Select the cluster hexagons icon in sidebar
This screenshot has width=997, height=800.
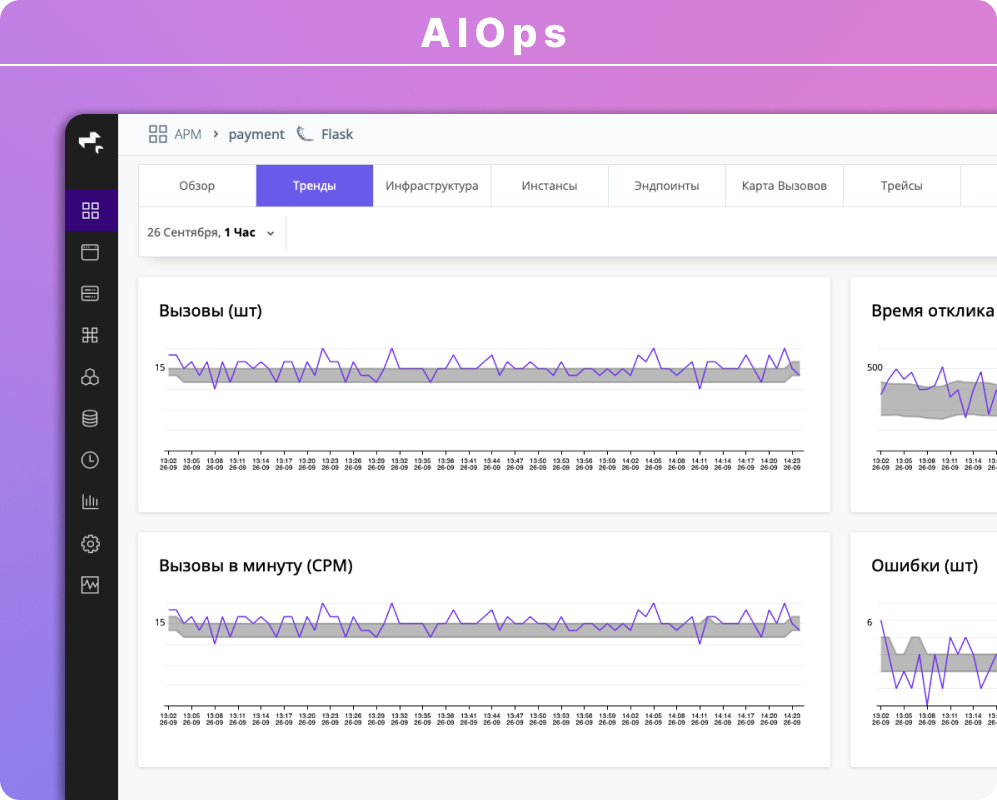coord(91,377)
